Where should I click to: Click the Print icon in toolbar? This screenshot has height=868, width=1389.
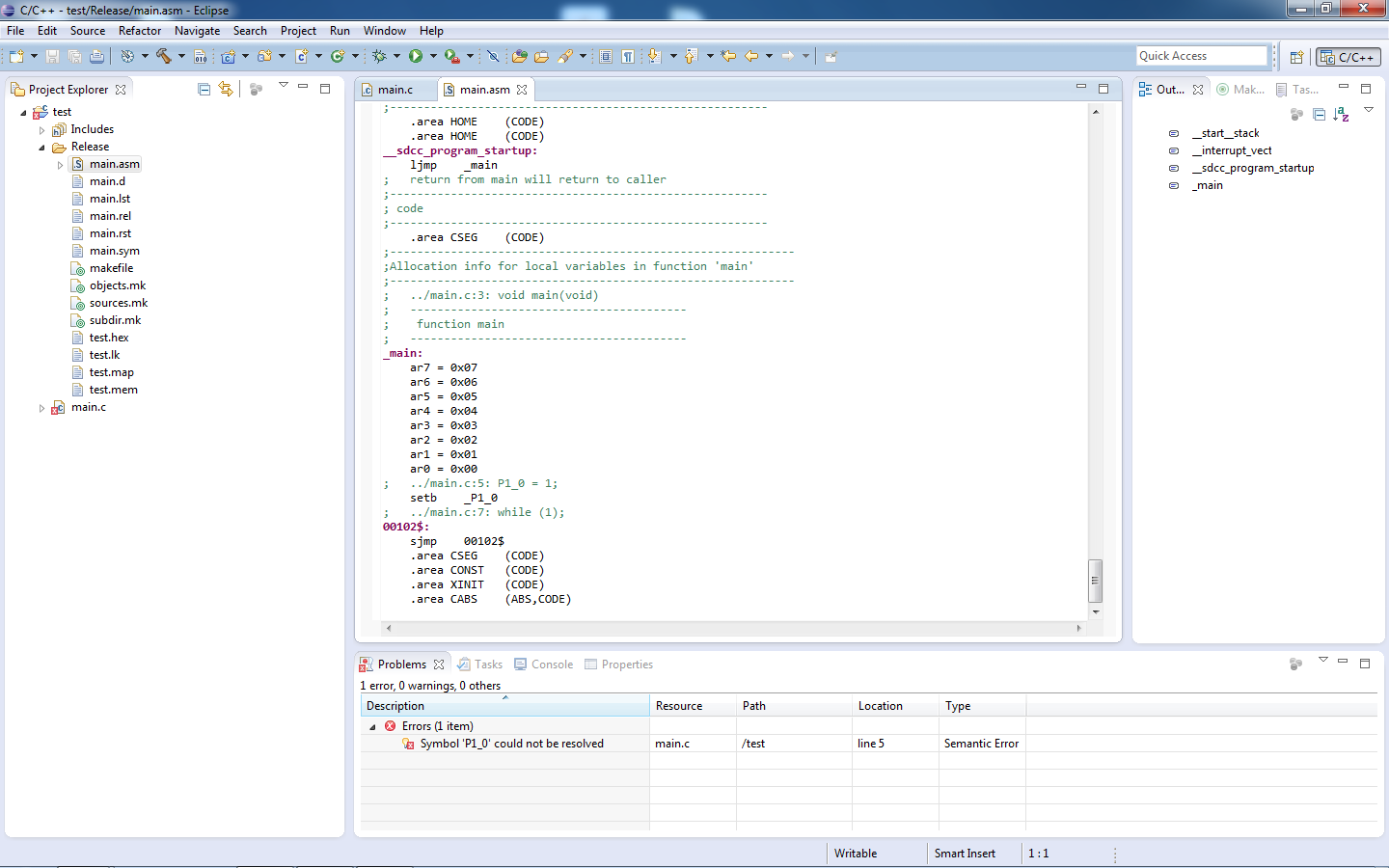96,57
